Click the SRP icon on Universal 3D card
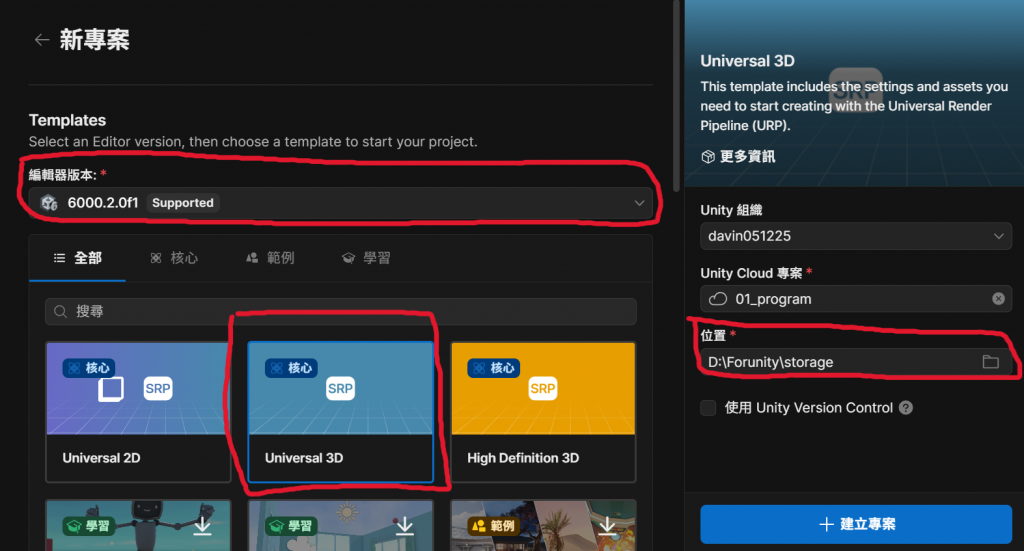 click(x=340, y=388)
